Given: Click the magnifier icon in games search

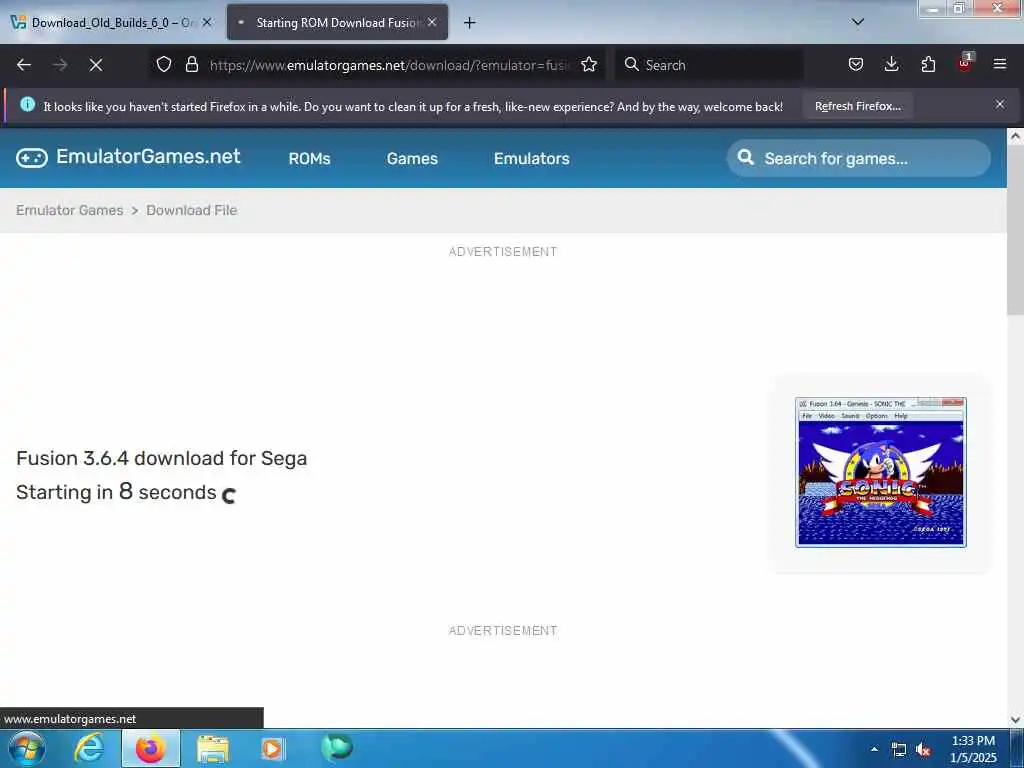Looking at the screenshot, I should point(745,157).
